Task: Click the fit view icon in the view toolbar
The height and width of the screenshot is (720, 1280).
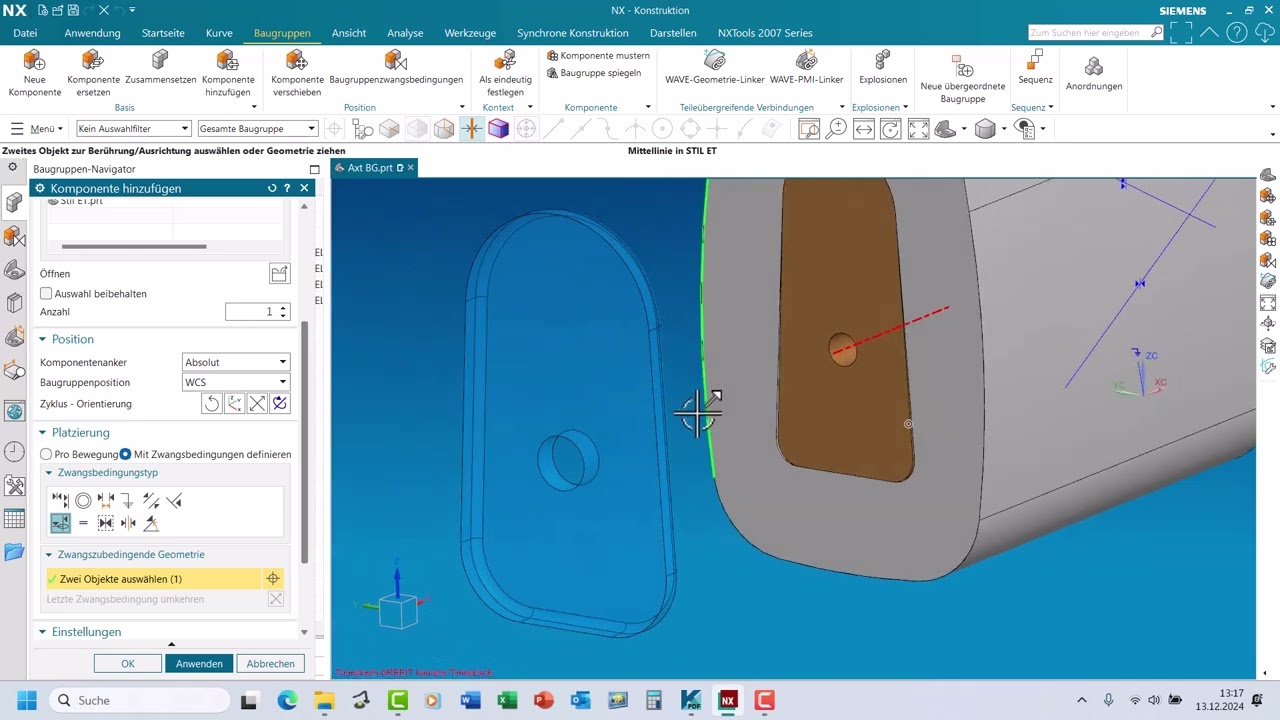Action: pos(918,129)
